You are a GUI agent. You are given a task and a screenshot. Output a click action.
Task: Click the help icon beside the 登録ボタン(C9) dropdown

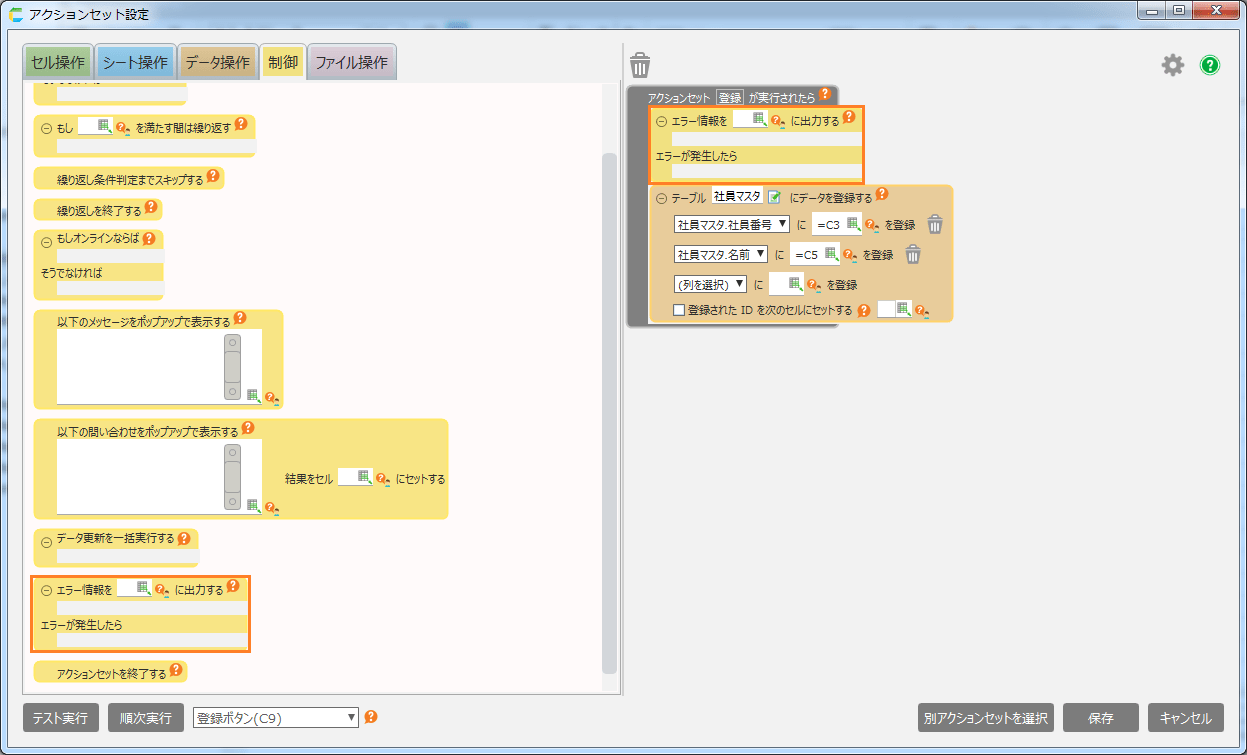(370, 717)
